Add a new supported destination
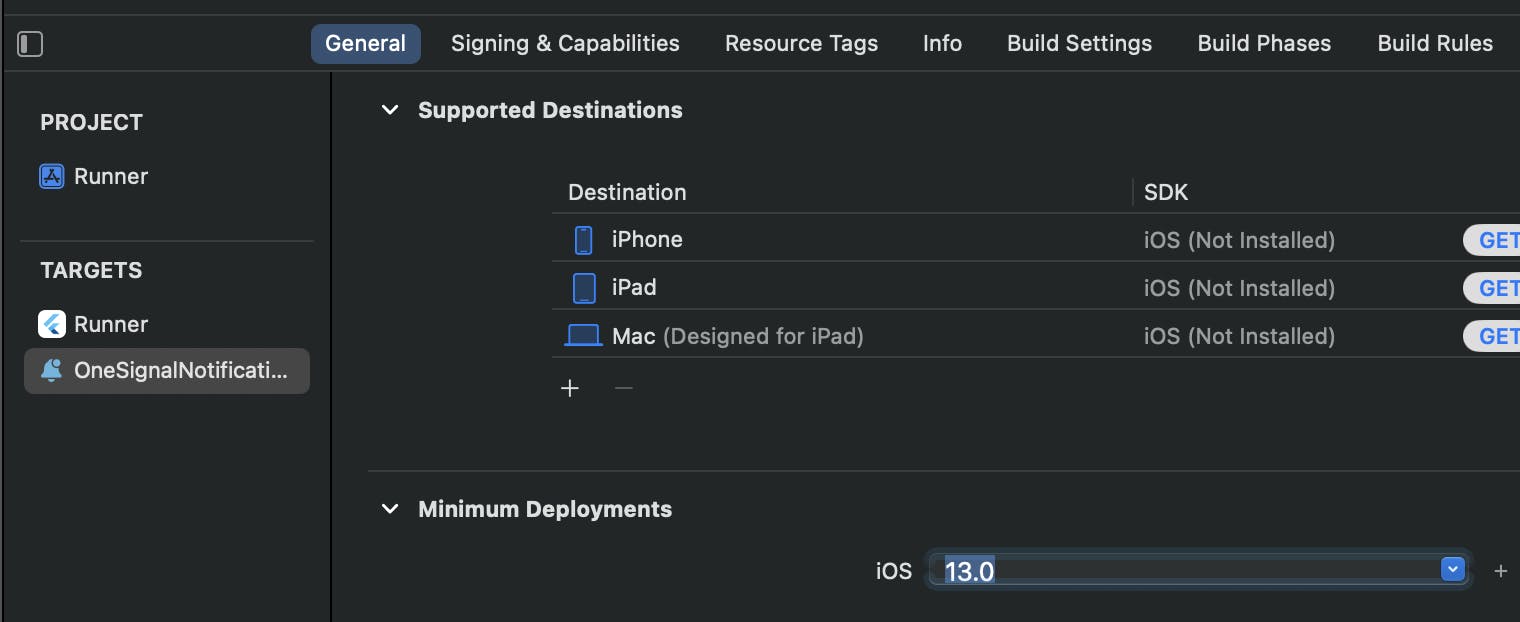This screenshot has width=1520, height=622. point(570,388)
